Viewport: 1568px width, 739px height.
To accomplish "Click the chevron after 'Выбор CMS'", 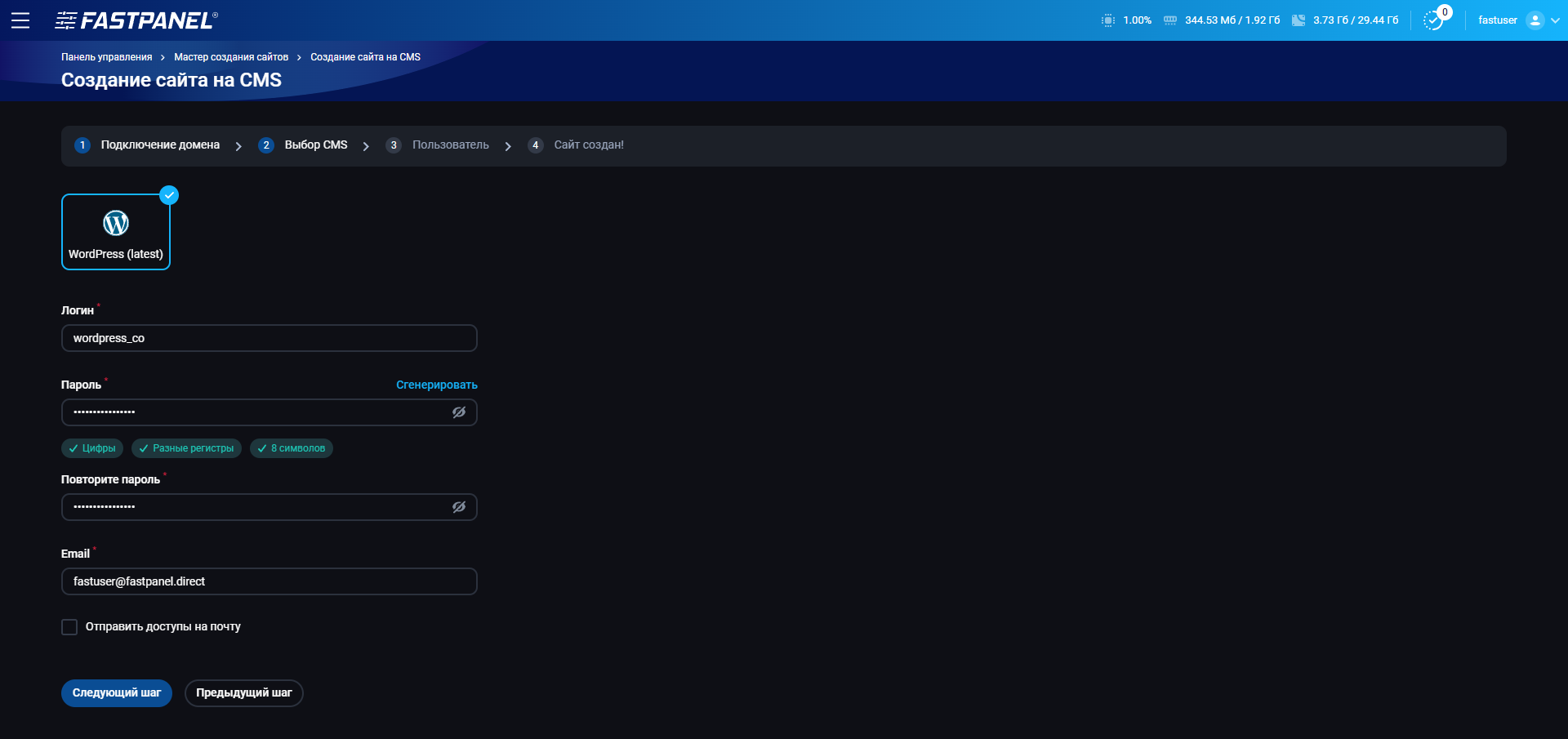I will (366, 145).
